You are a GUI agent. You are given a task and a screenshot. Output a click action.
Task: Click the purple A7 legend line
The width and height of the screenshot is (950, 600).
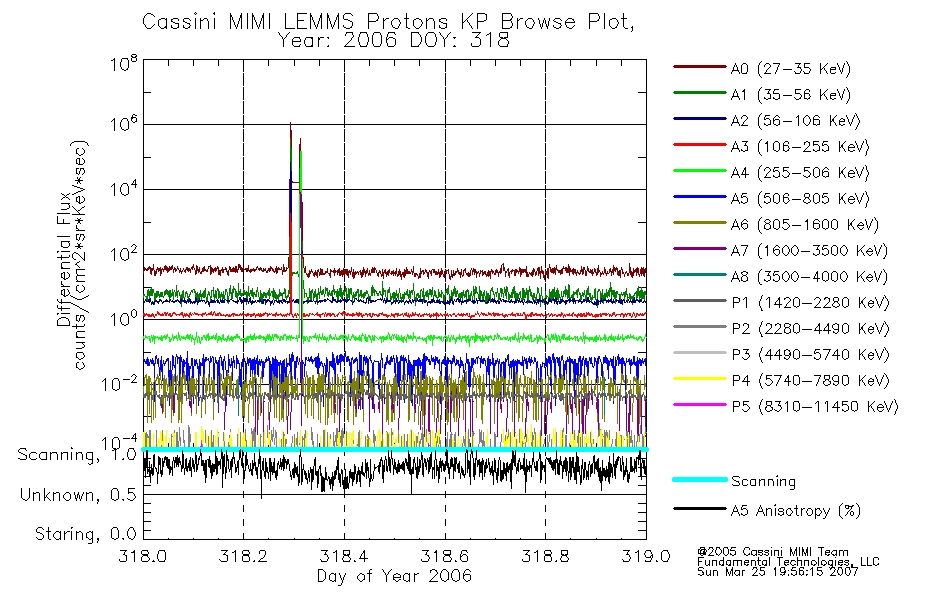click(700, 248)
